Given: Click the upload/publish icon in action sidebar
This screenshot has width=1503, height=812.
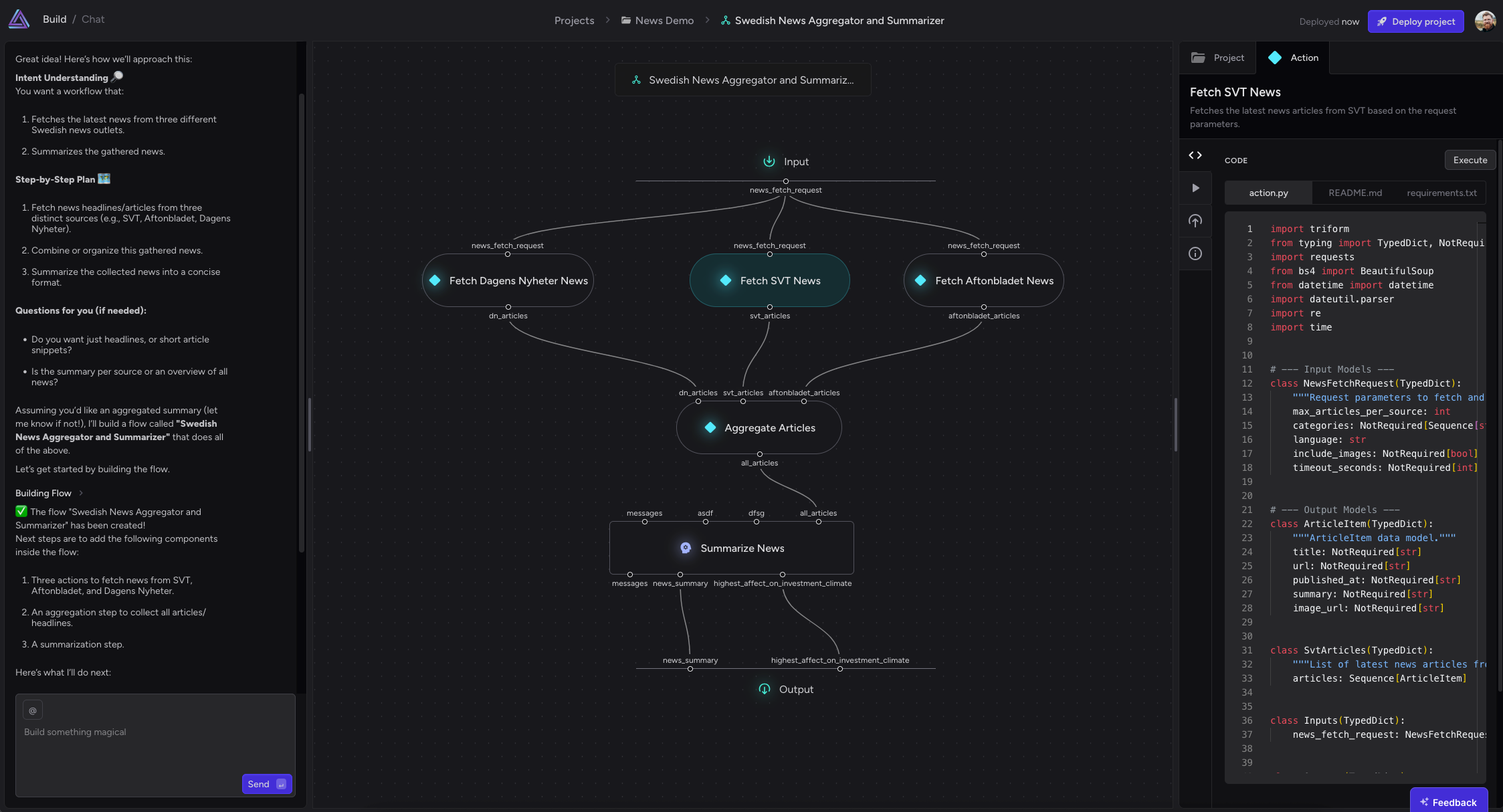Looking at the screenshot, I should 1195,221.
